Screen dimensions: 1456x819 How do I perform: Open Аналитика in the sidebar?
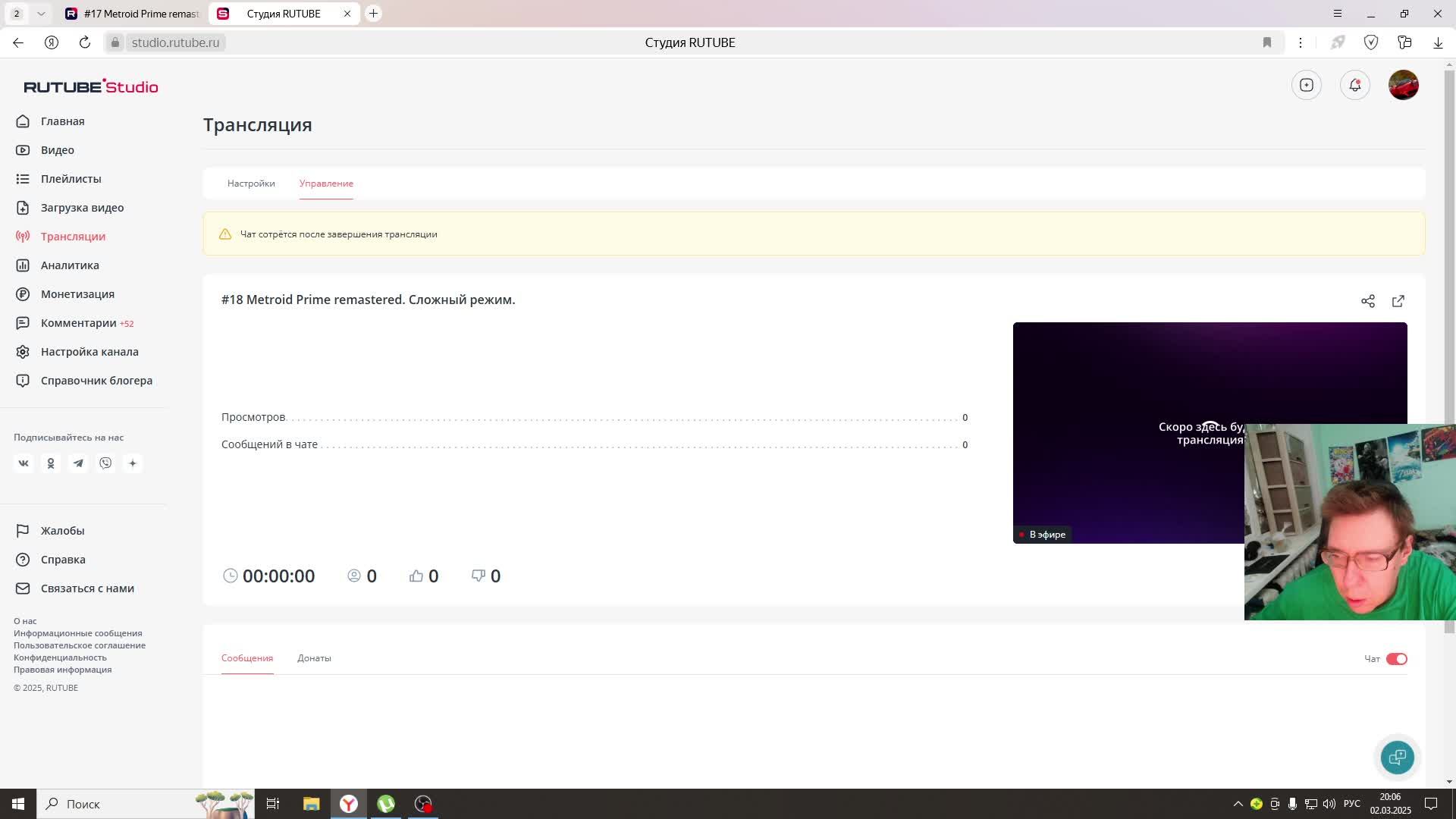pos(70,265)
